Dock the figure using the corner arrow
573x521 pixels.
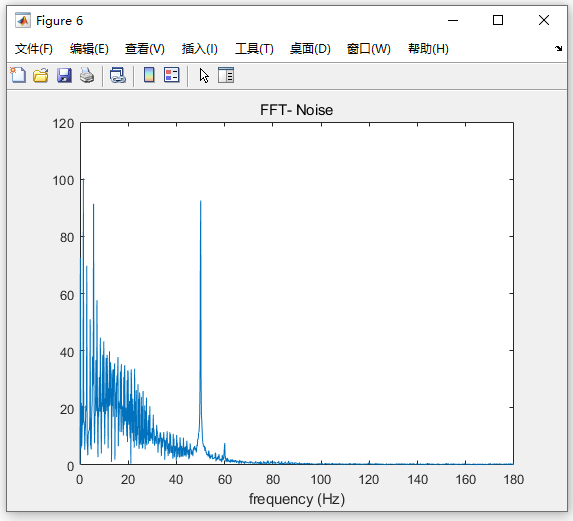tap(558, 48)
